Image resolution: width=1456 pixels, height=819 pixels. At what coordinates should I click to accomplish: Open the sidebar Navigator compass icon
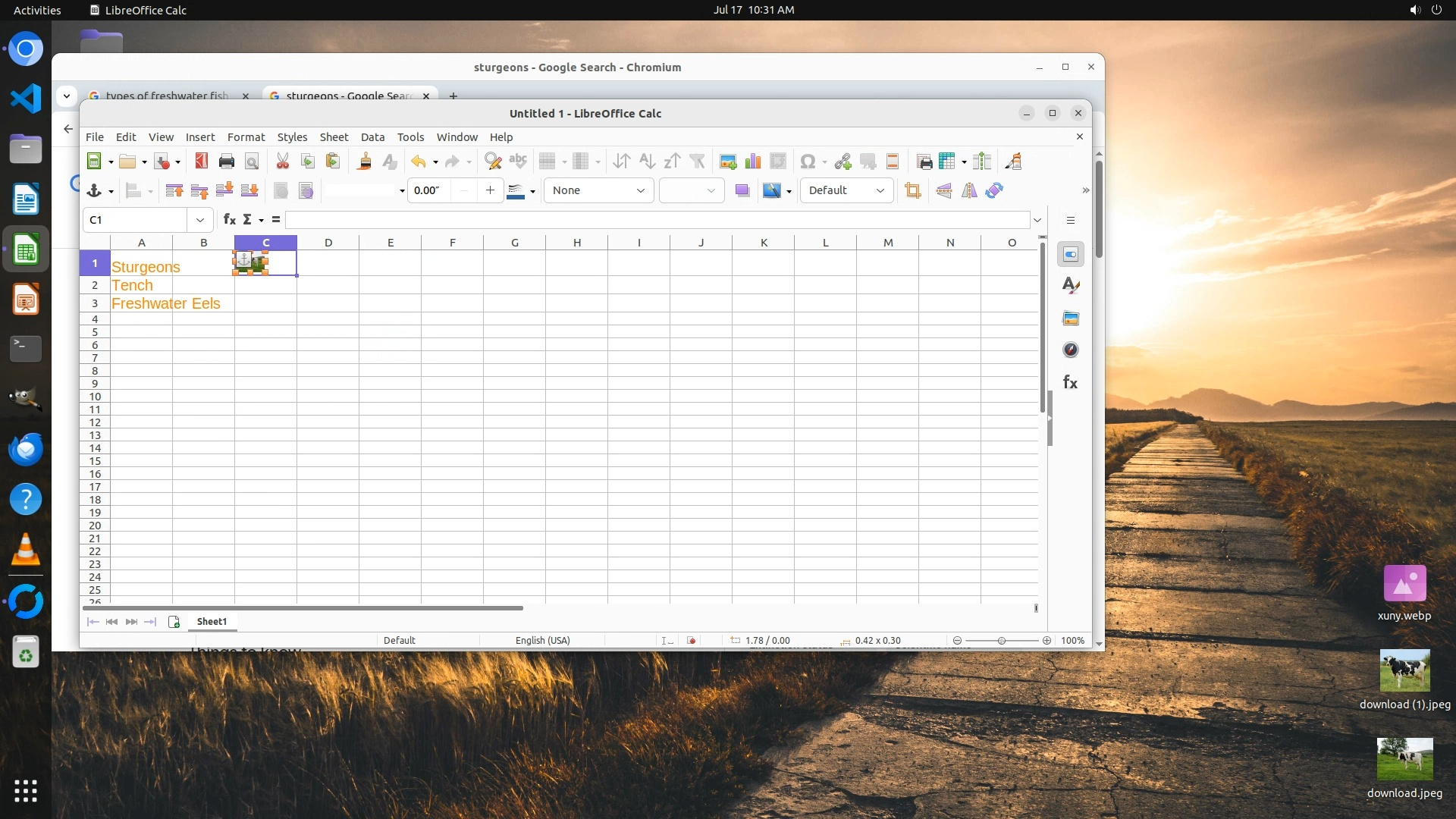click(x=1071, y=350)
